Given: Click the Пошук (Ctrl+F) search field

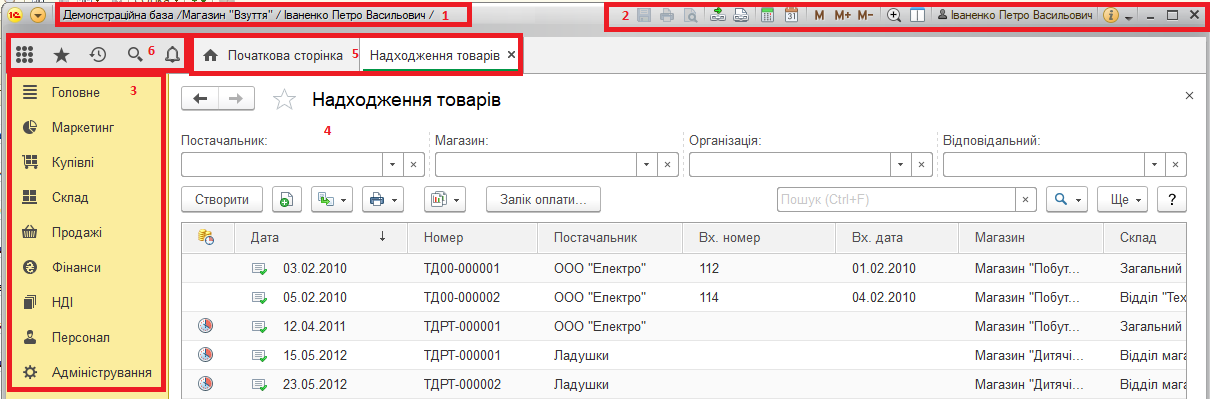Looking at the screenshot, I should tap(896, 199).
